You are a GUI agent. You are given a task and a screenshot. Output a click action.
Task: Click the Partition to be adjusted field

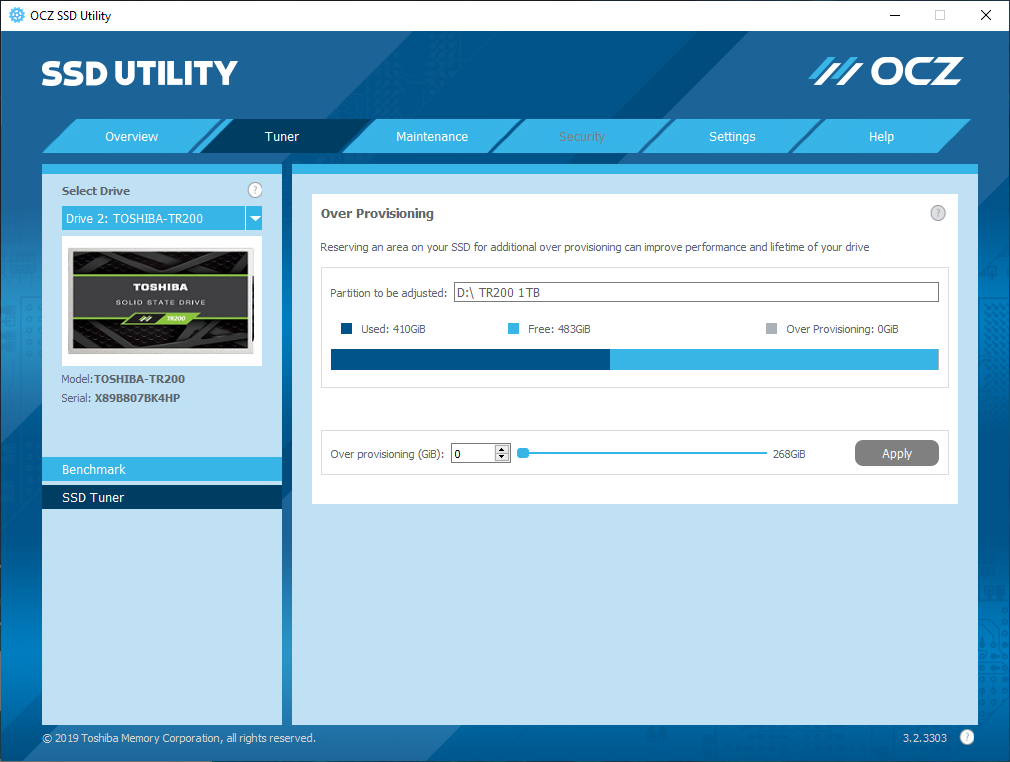pos(695,292)
